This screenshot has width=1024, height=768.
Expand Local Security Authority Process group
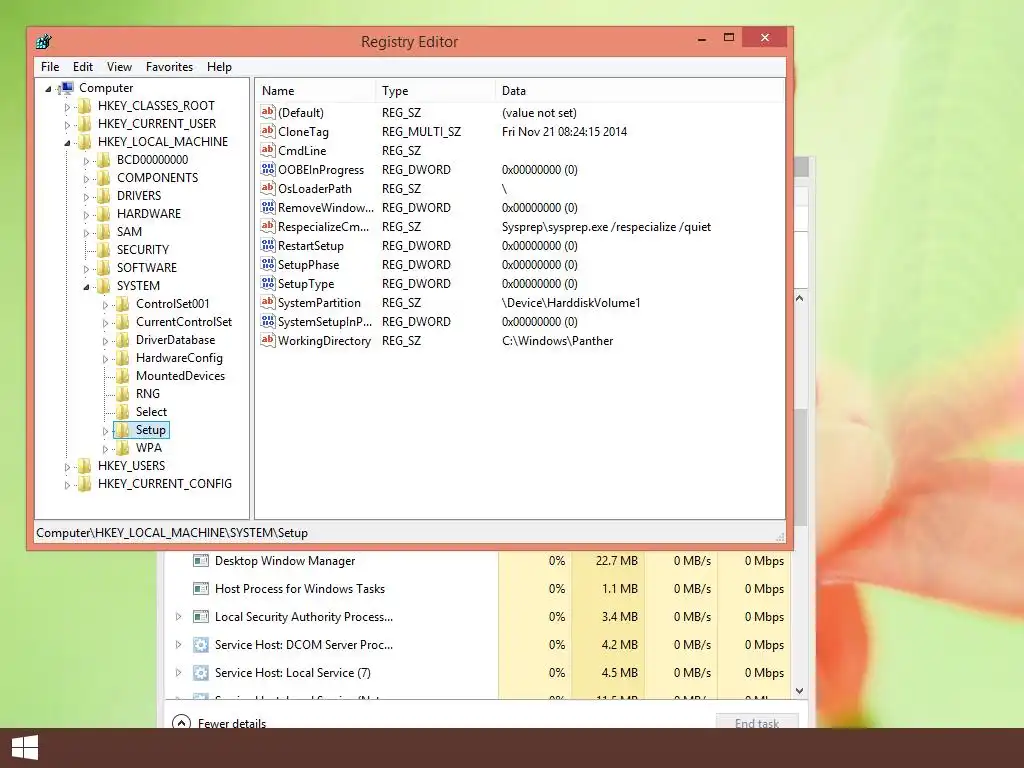pyautogui.click(x=178, y=616)
